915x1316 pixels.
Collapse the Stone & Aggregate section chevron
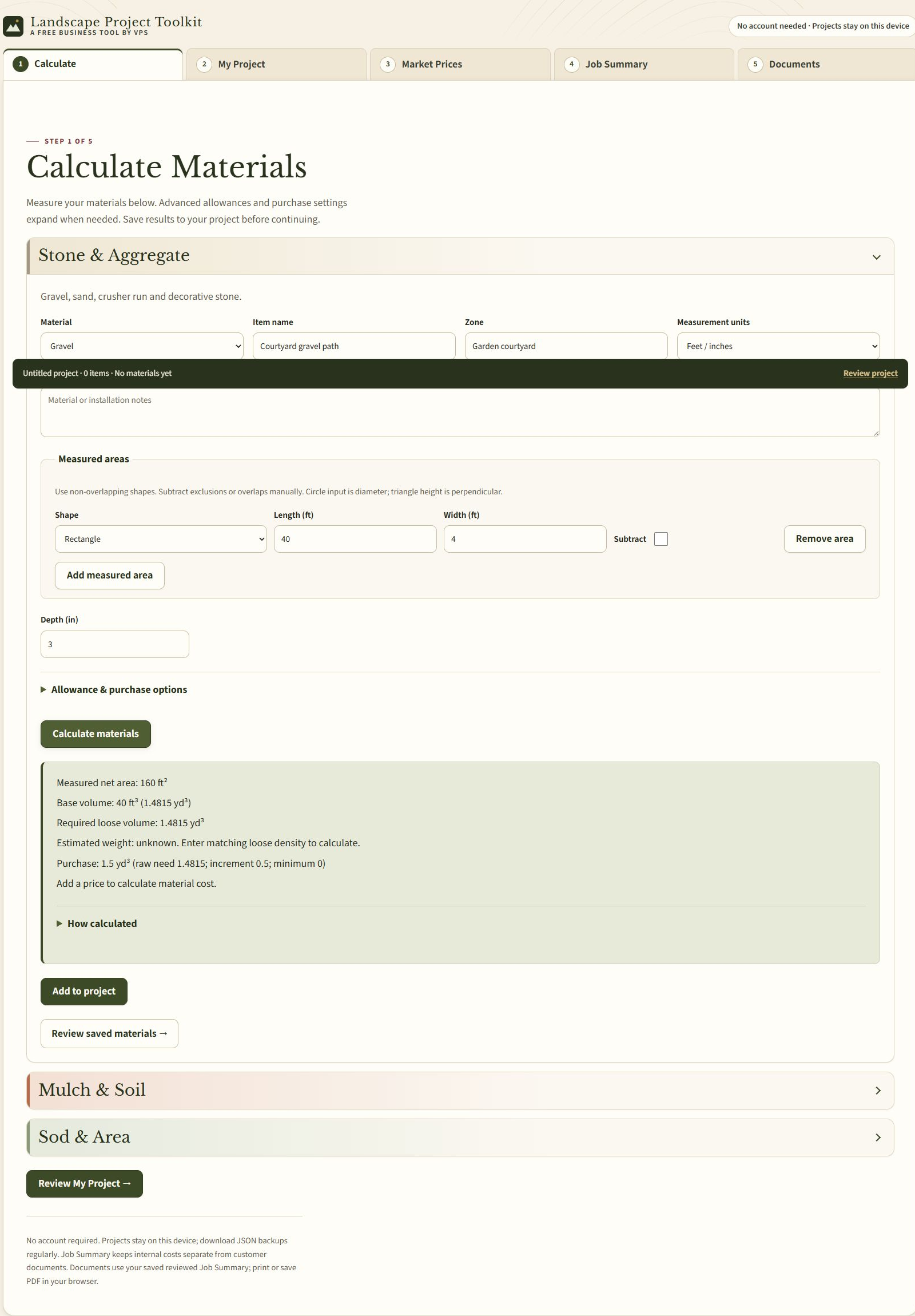(x=876, y=257)
